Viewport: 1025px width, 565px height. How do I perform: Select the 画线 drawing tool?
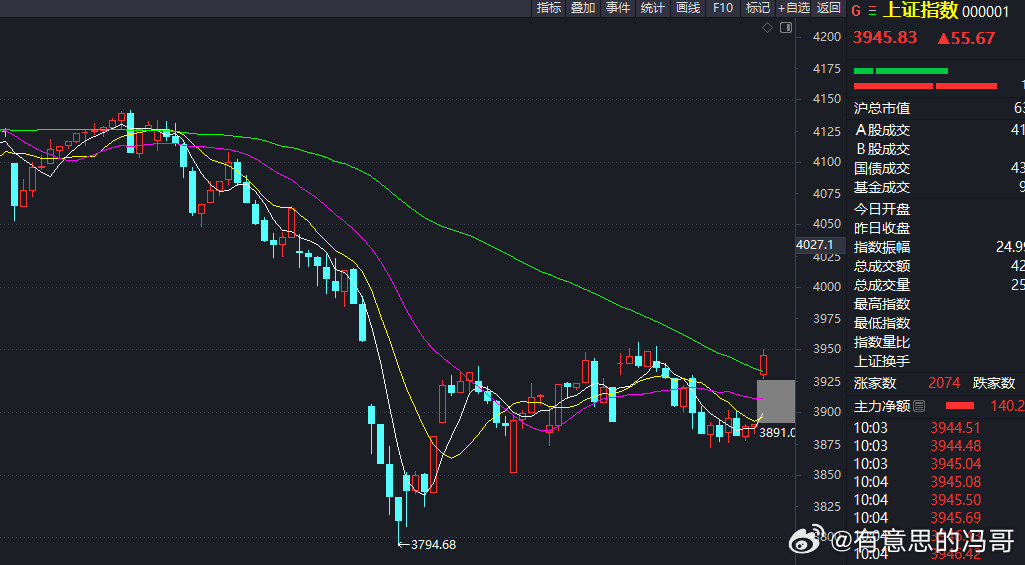coord(688,8)
